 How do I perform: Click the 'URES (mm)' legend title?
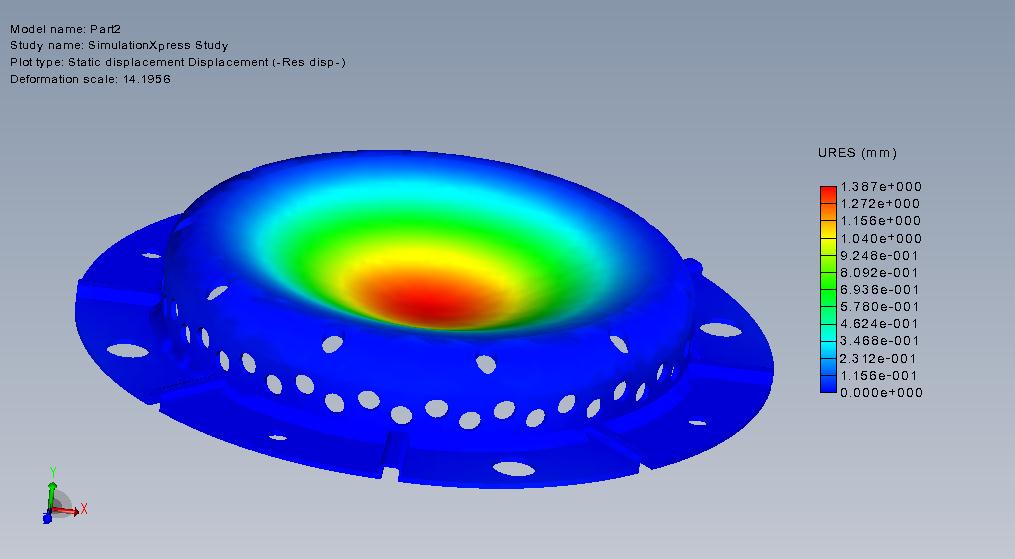pos(857,153)
